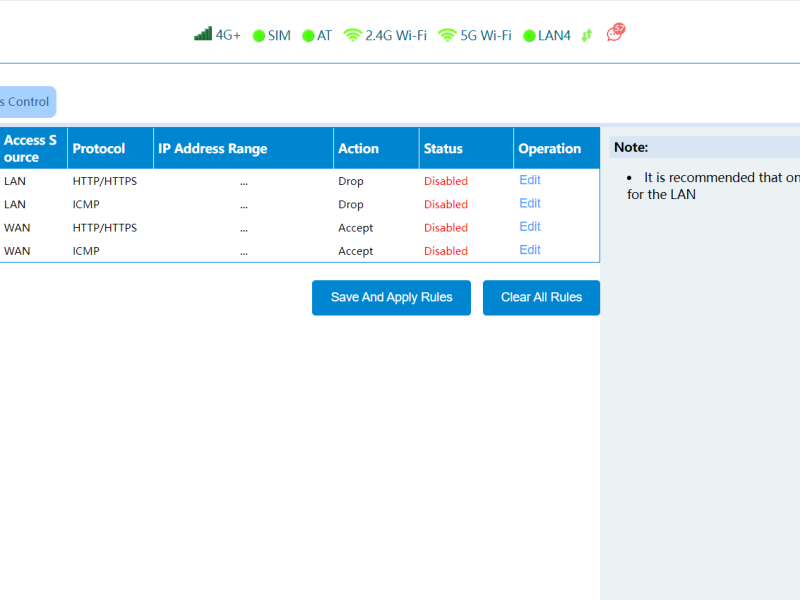Screen dimensions: 800x600
Task: Click the Note panel heading
Action: tap(631, 147)
